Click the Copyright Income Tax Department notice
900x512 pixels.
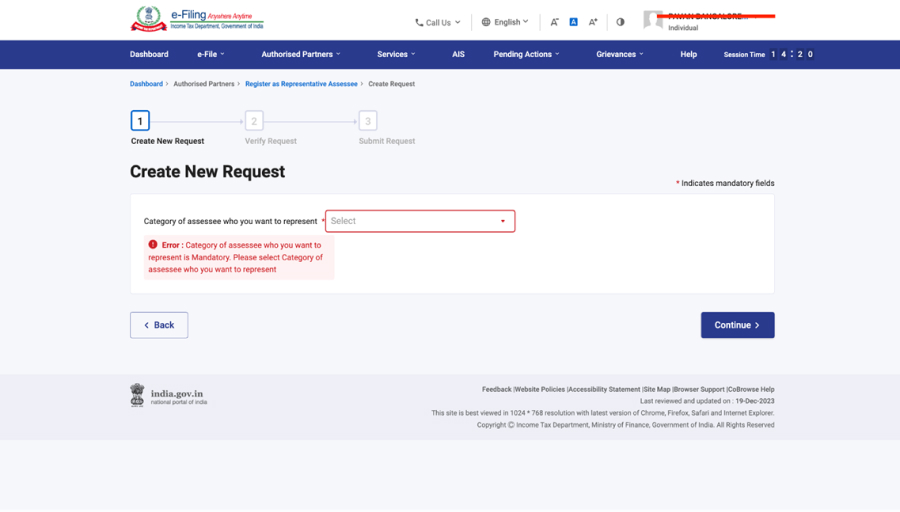coord(626,425)
